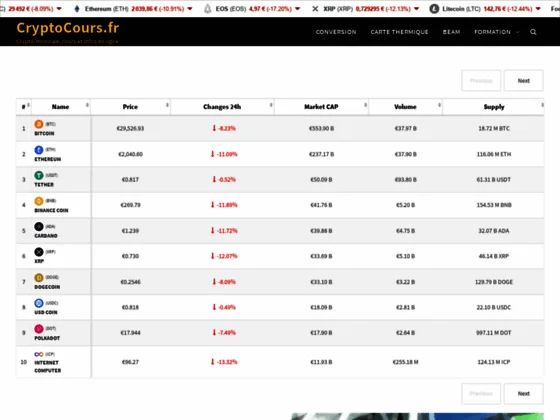Click supply value 997.11 M DOT
Image resolution: width=560 pixels, height=420 pixels.
tap(494, 333)
